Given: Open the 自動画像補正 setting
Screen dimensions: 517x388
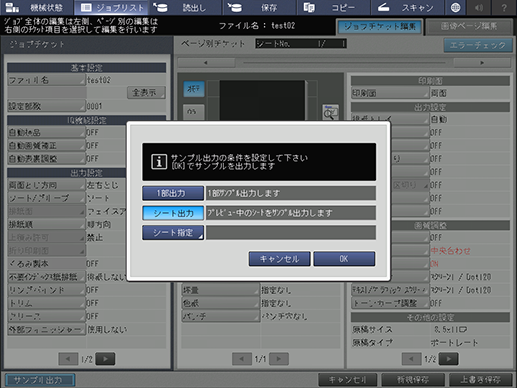Looking at the screenshot, I should point(46,145).
